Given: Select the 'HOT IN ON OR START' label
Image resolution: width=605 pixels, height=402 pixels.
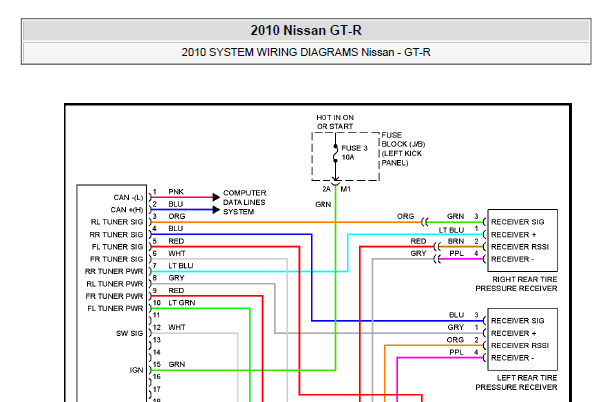Looking at the screenshot, I should (335, 122).
